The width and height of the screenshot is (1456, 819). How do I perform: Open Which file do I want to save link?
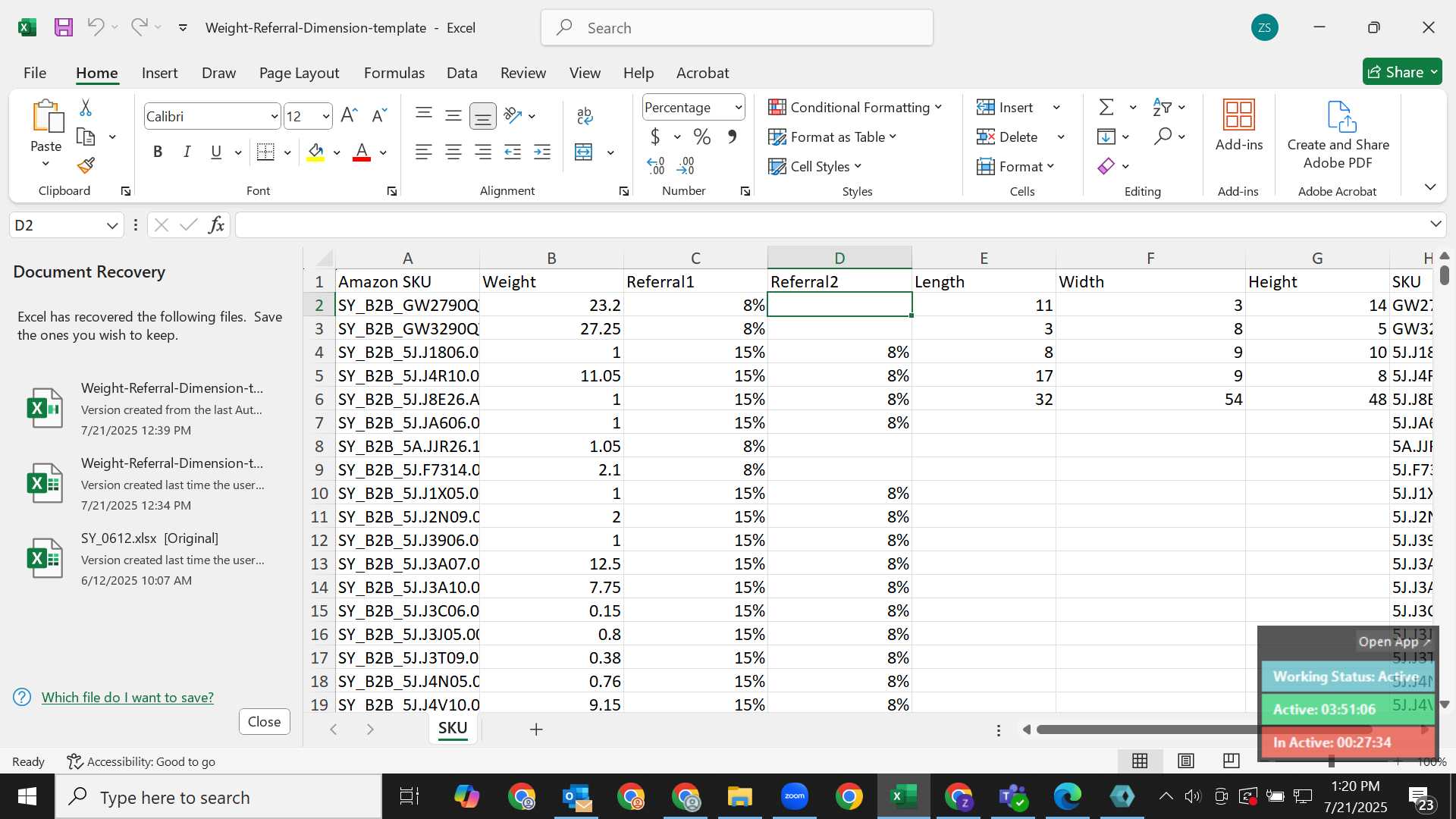click(x=127, y=698)
